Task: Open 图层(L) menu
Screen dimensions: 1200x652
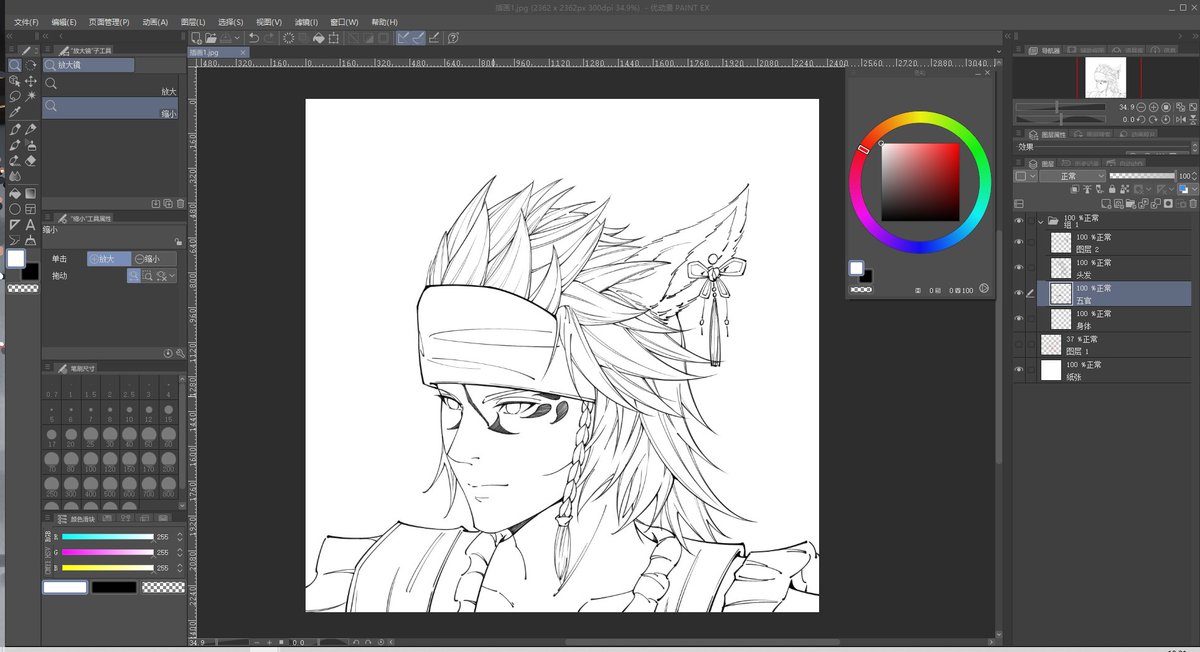Action: click(x=193, y=22)
